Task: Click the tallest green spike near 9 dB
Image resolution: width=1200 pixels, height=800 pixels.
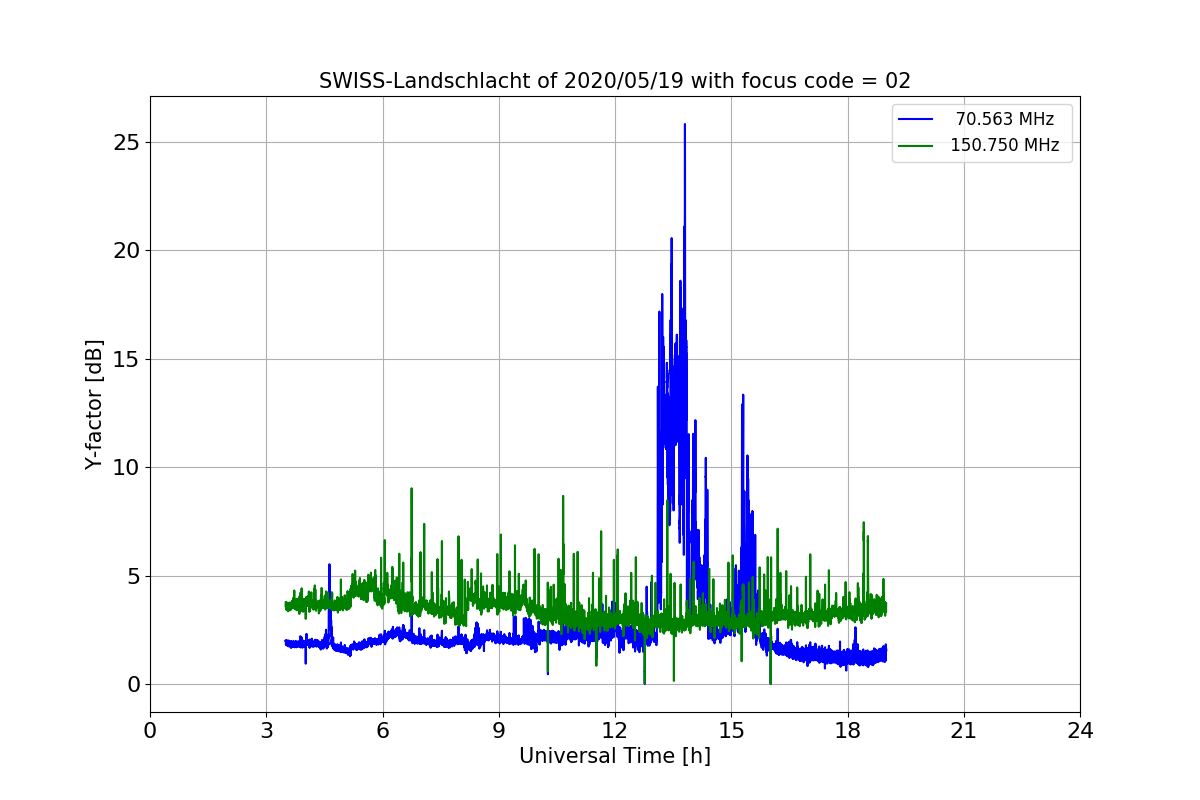Action: click(x=411, y=490)
